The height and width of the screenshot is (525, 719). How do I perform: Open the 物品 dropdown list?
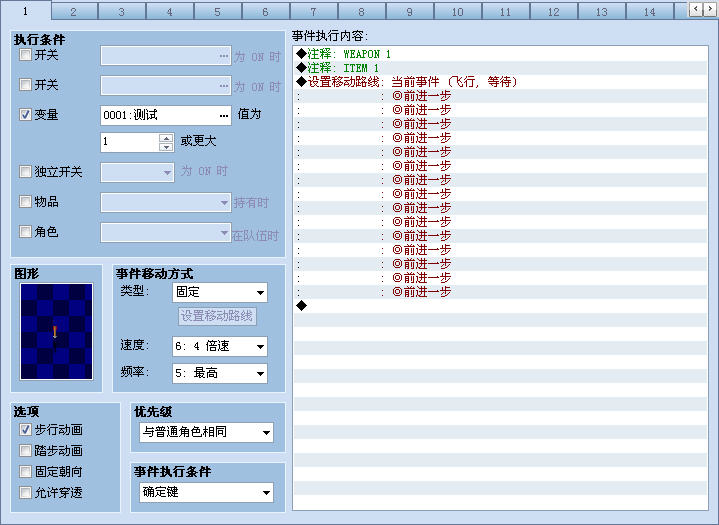coord(166,202)
